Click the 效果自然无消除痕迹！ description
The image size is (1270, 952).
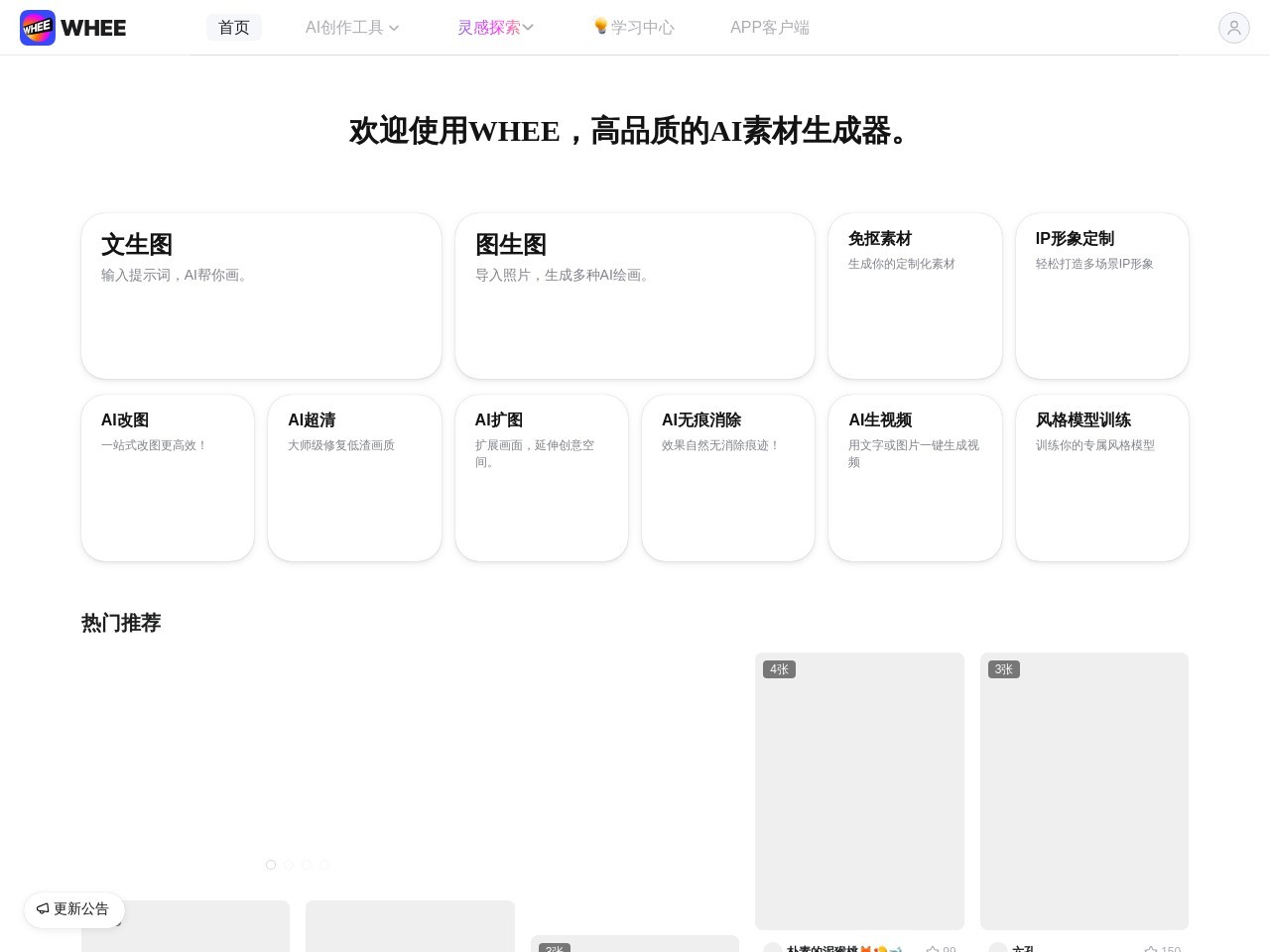coord(721,445)
